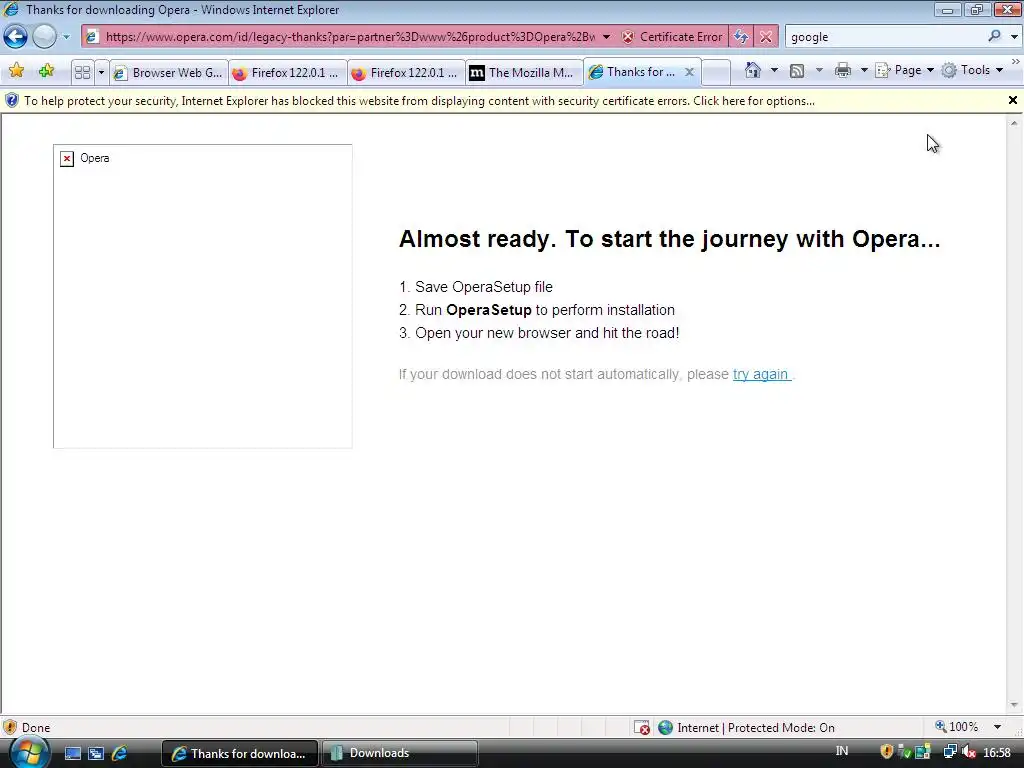This screenshot has width=1024, height=768.
Task: Select the Thanks for... tab
Action: [x=633, y=72]
